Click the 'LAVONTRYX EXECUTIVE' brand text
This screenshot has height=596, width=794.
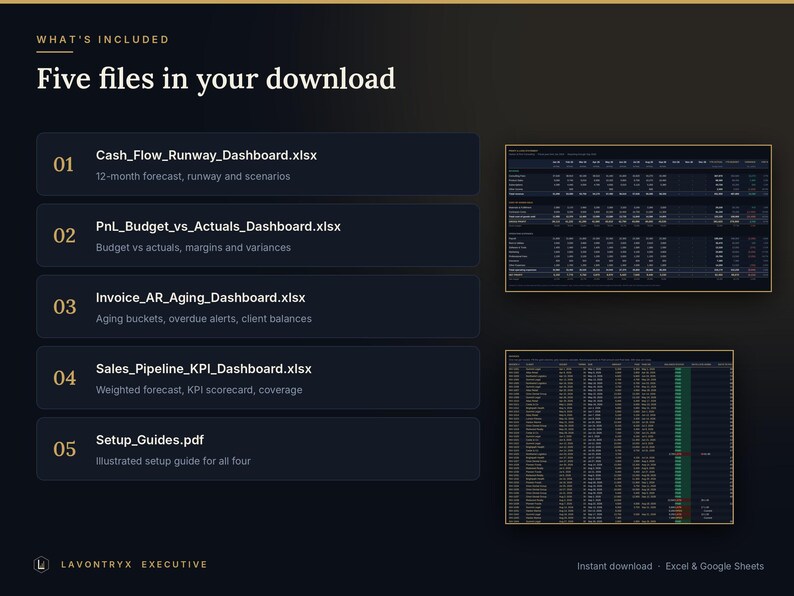pyautogui.click(x=134, y=564)
